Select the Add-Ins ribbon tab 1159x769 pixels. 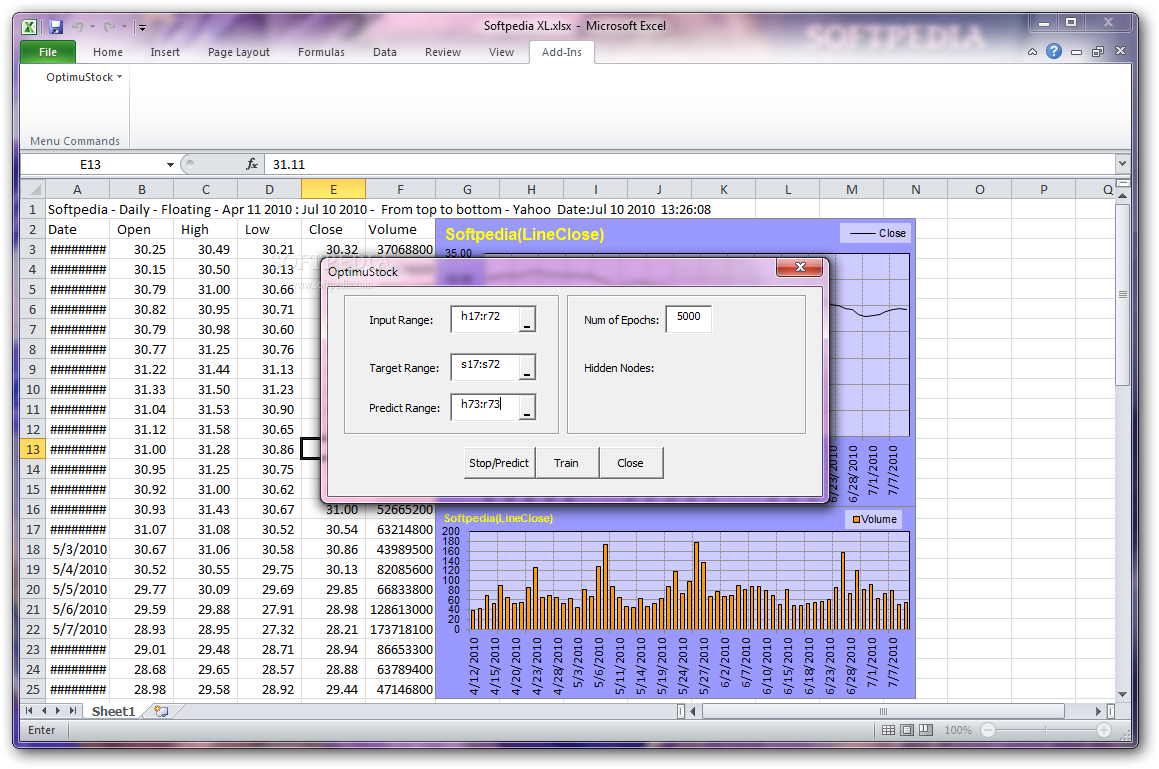pyautogui.click(x=562, y=52)
